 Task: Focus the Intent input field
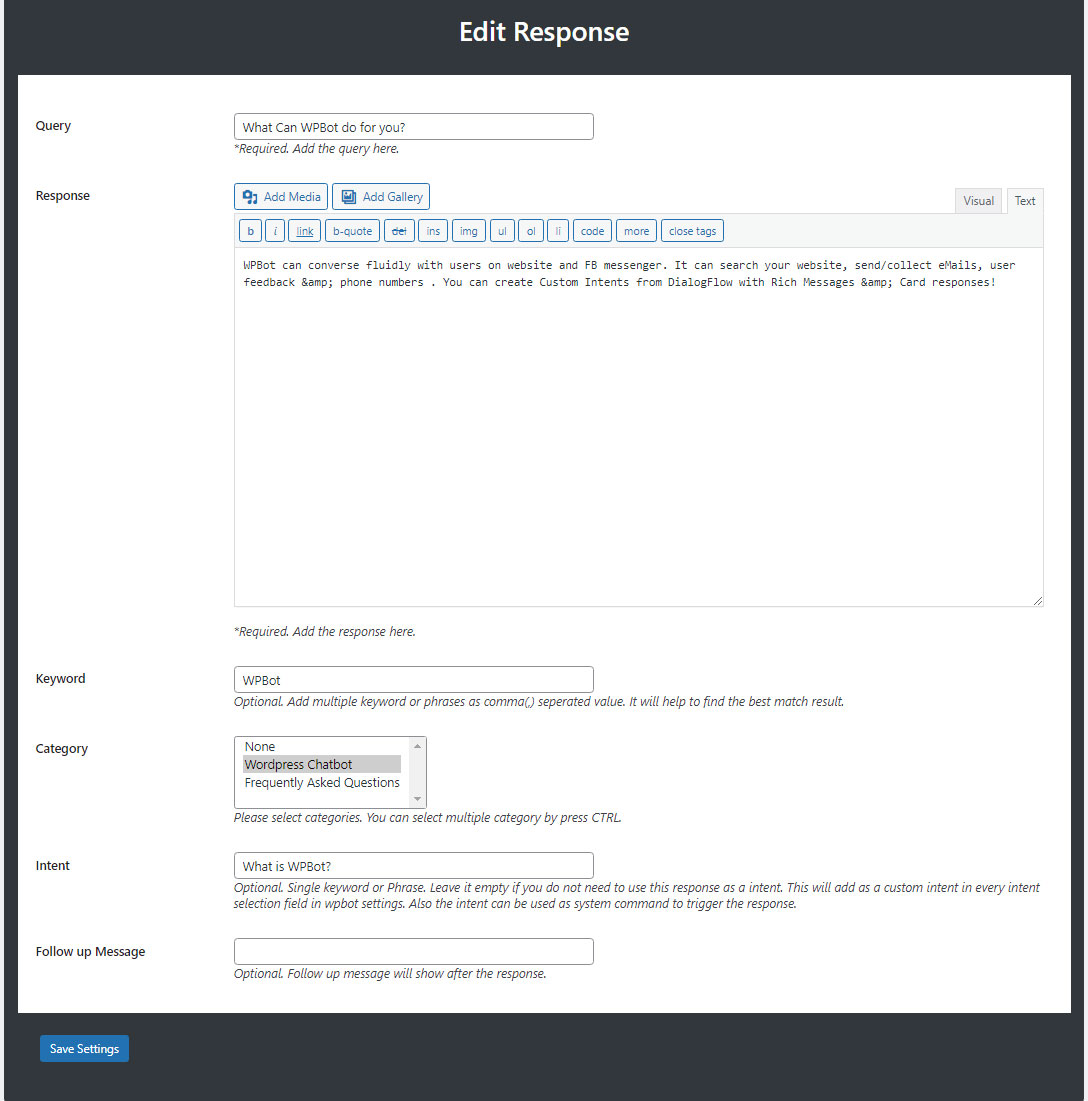414,866
